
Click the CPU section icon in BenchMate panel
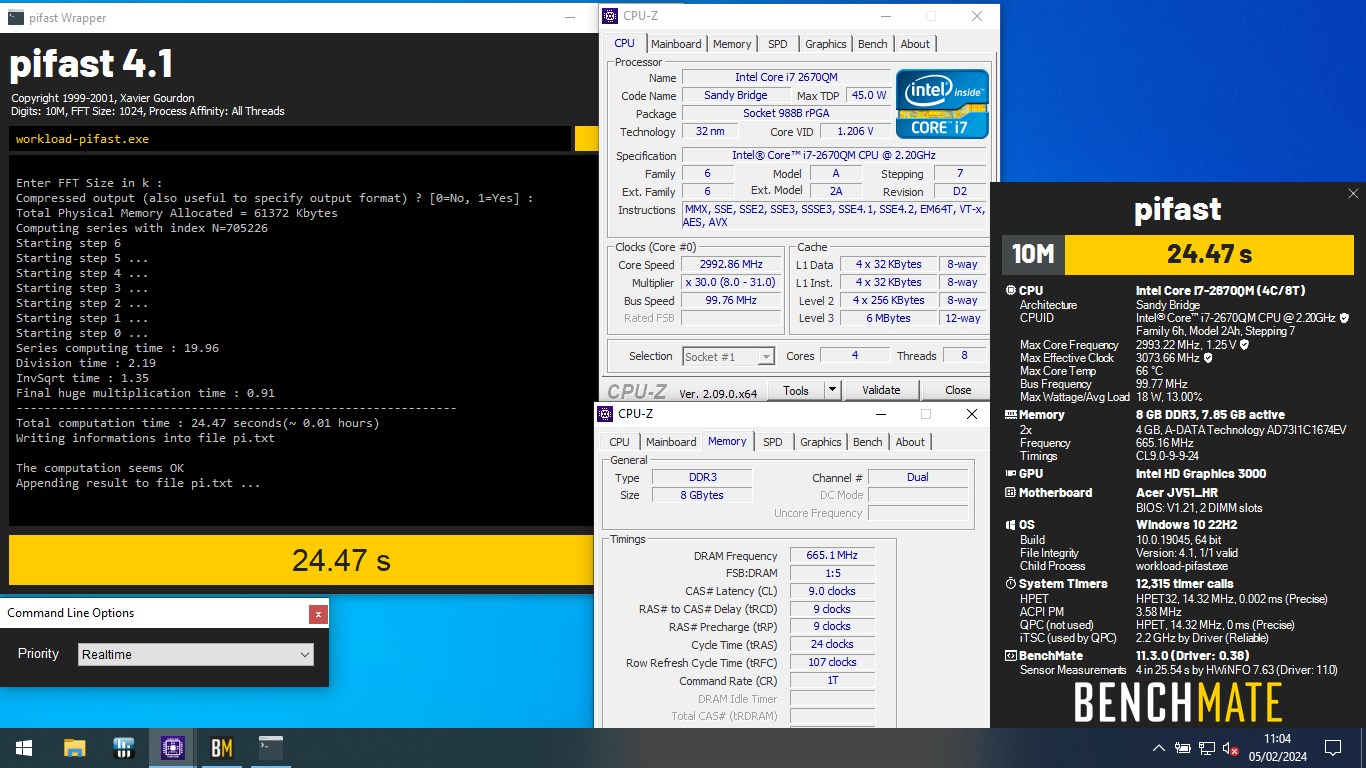click(x=1010, y=291)
